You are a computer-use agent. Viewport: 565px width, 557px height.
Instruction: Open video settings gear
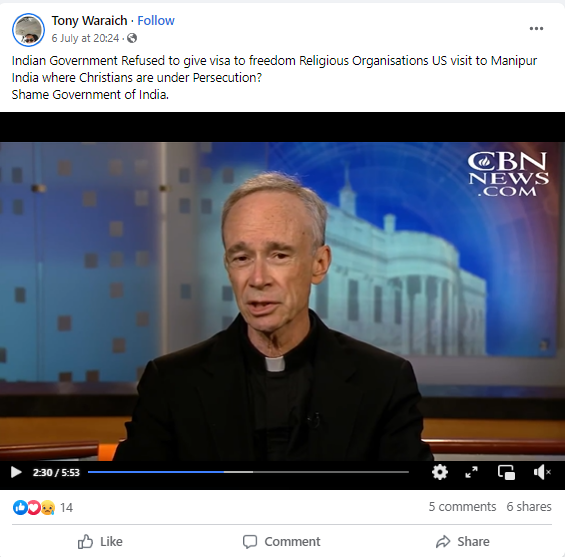pos(440,472)
